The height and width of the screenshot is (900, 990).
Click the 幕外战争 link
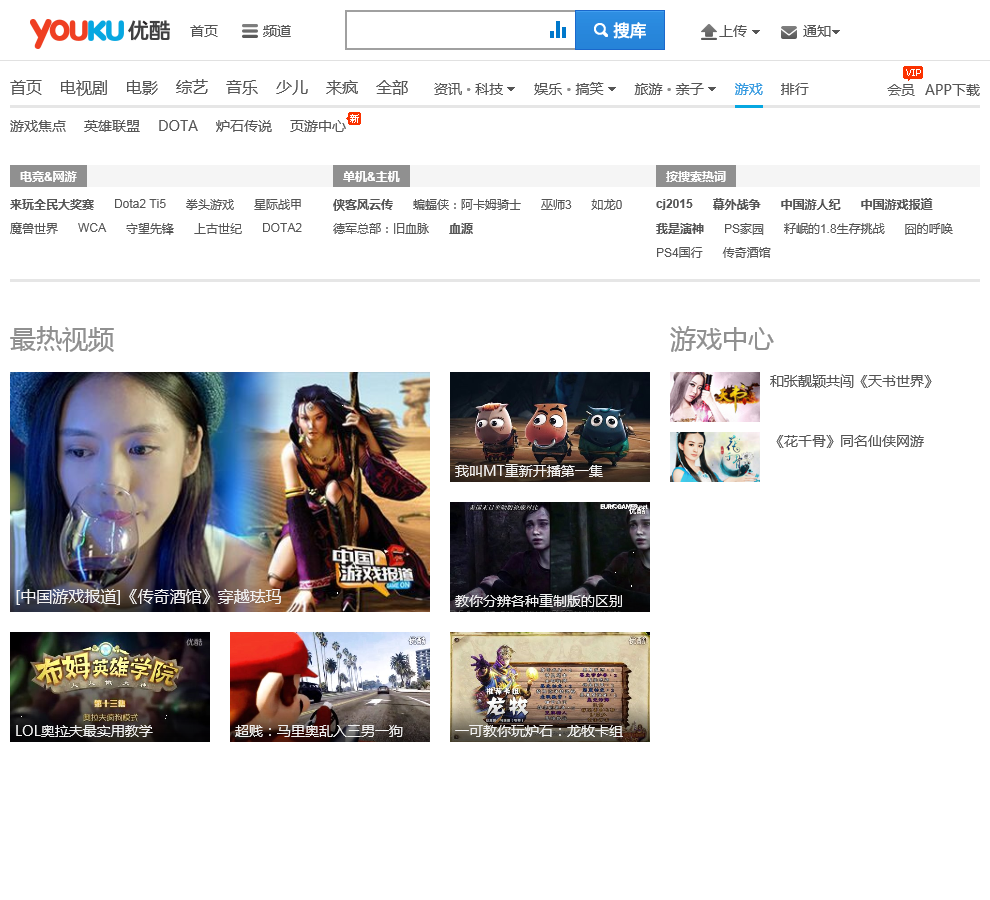pyautogui.click(x=736, y=205)
